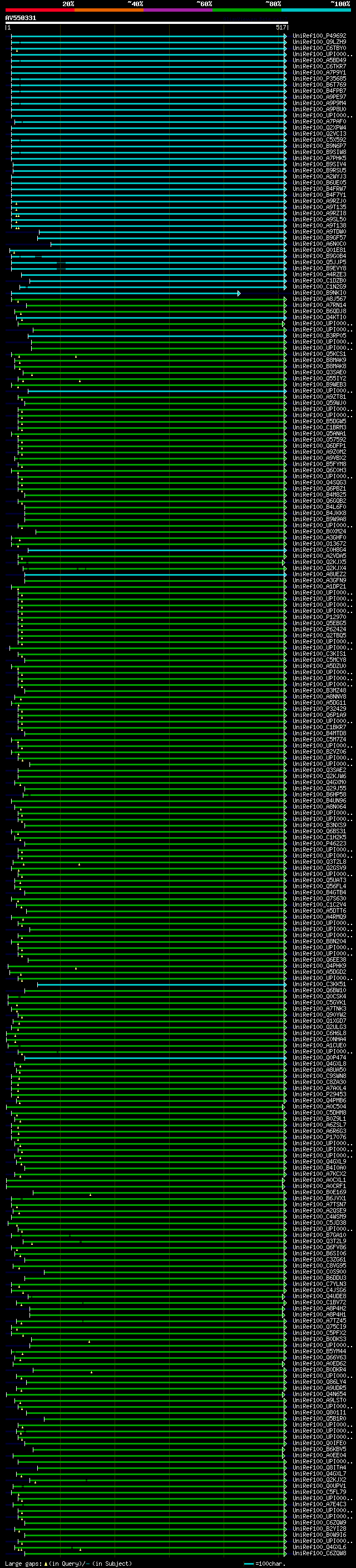The width and height of the screenshot is (356, 1568).
Task: Click hit label UniRef100_B9NKI0
Action: pos(319,293)
